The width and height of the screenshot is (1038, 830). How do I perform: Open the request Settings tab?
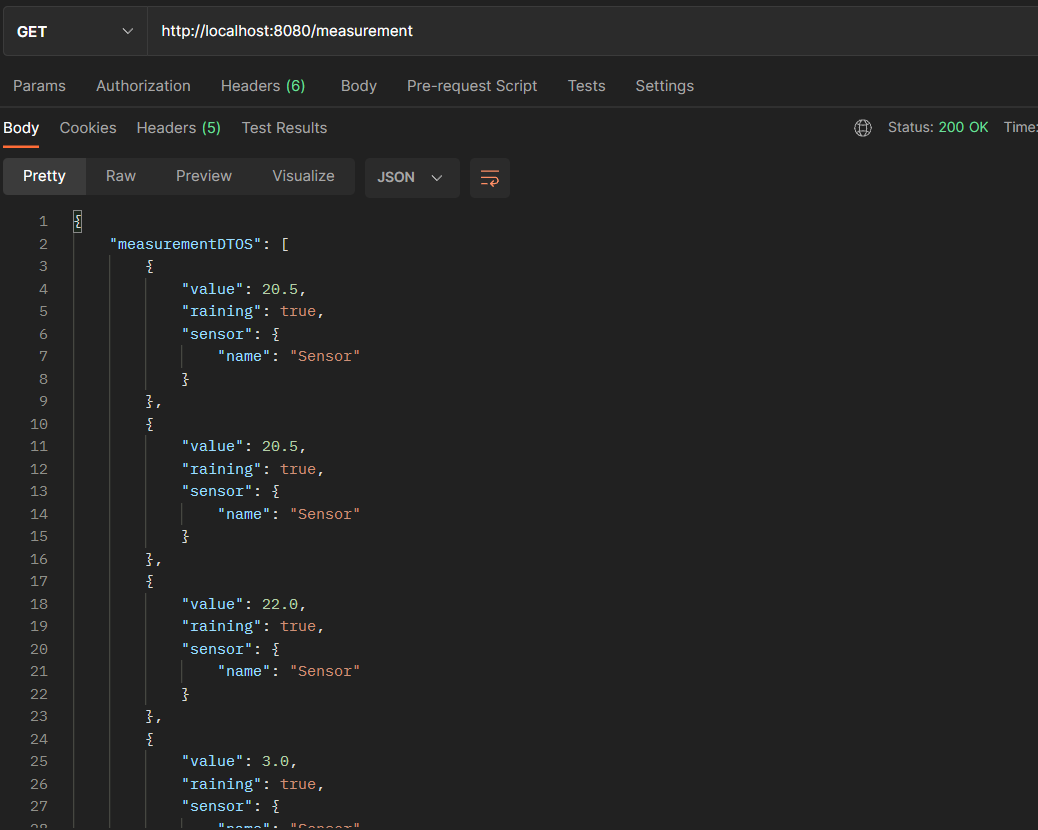pyautogui.click(x=665, y=86)
